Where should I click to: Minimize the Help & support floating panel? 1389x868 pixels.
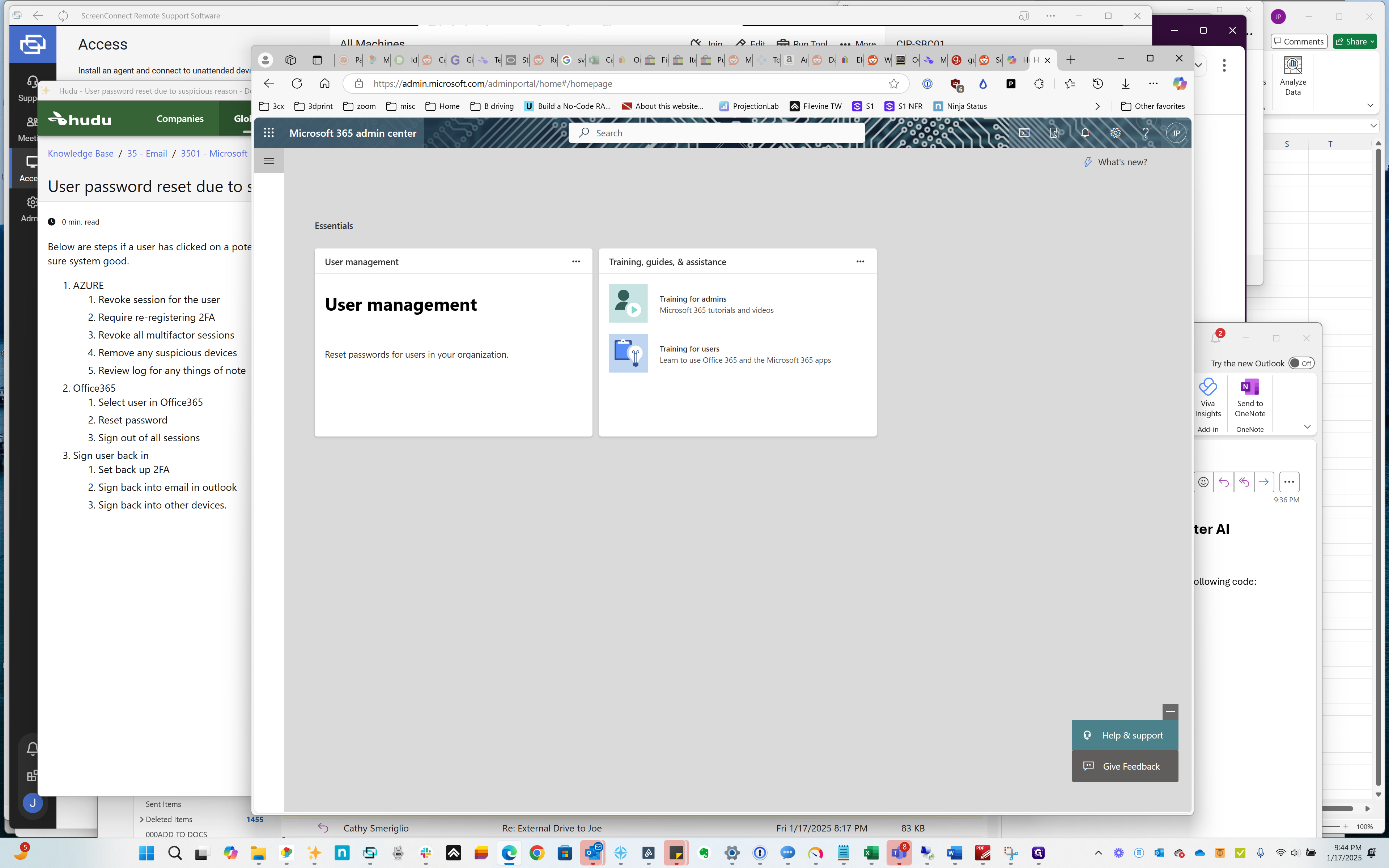click(x=1170, y=712)
